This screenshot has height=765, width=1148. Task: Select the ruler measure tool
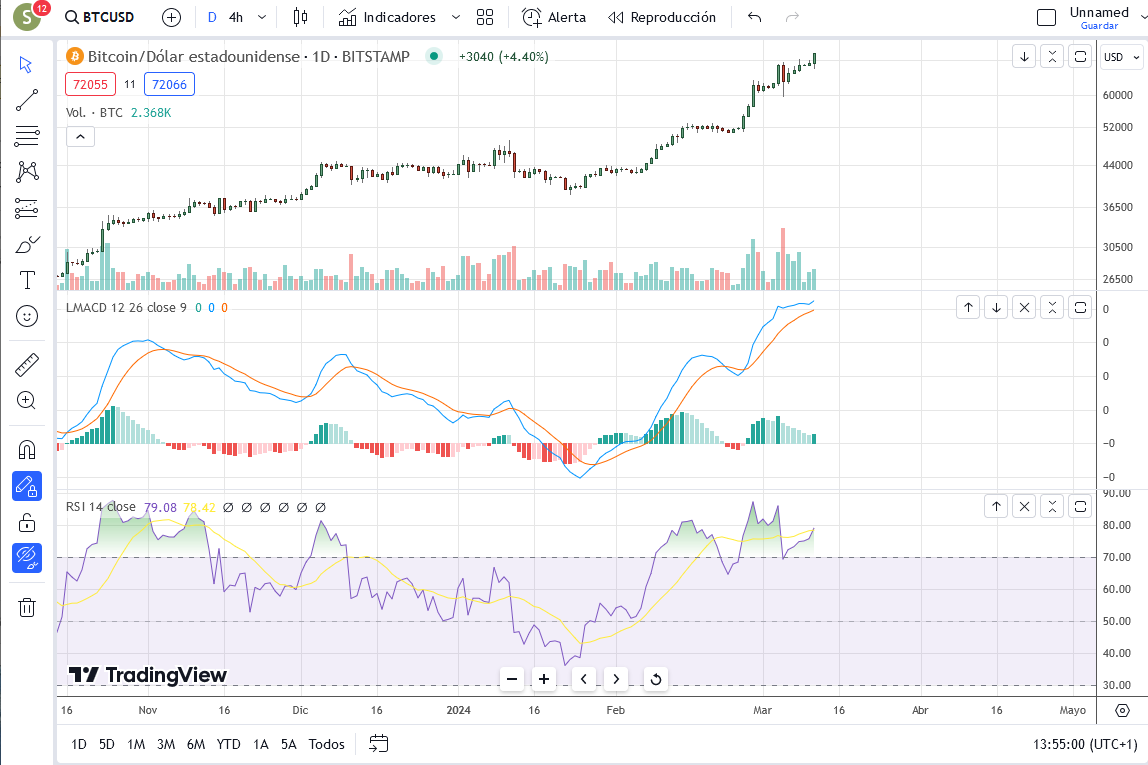26,365
